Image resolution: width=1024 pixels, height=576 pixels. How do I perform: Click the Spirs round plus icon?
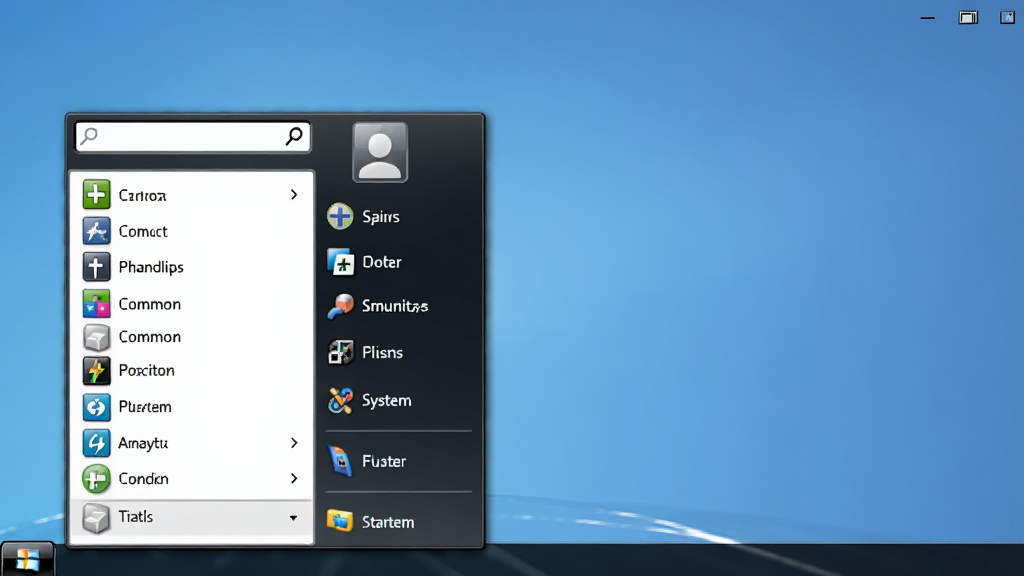point(340,216)
